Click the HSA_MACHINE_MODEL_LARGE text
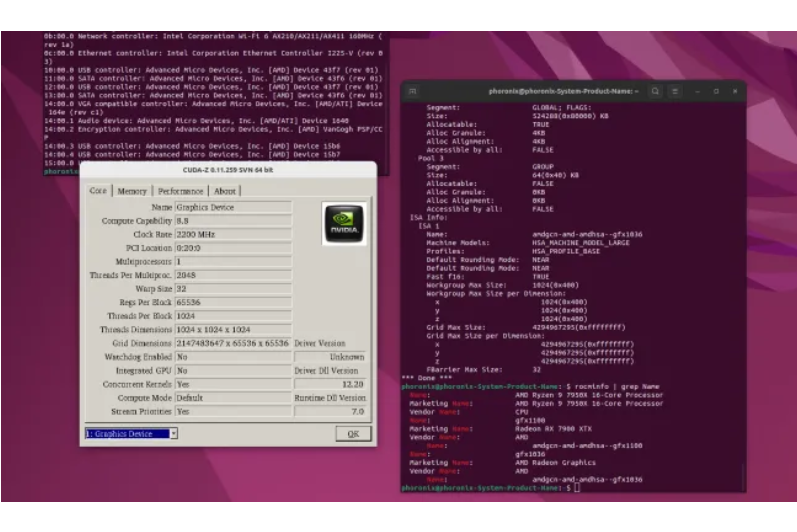The image size is (797, 532). (580, 243)
